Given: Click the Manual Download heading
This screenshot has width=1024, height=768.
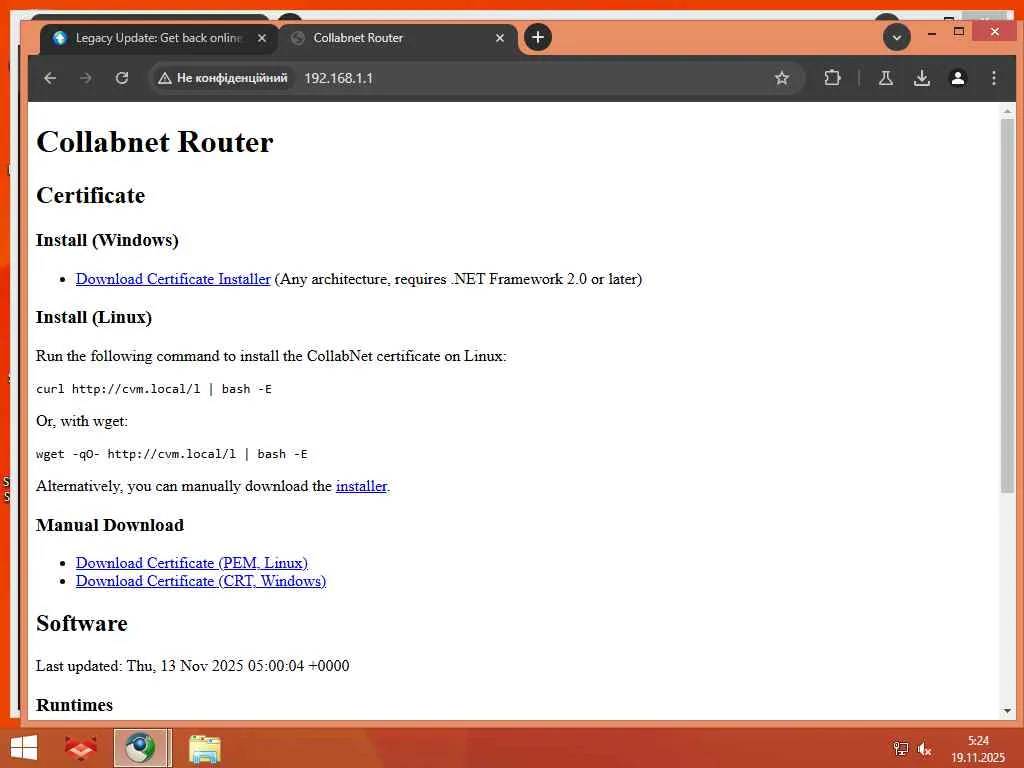Looking at the screenshot, I should 110,525.
